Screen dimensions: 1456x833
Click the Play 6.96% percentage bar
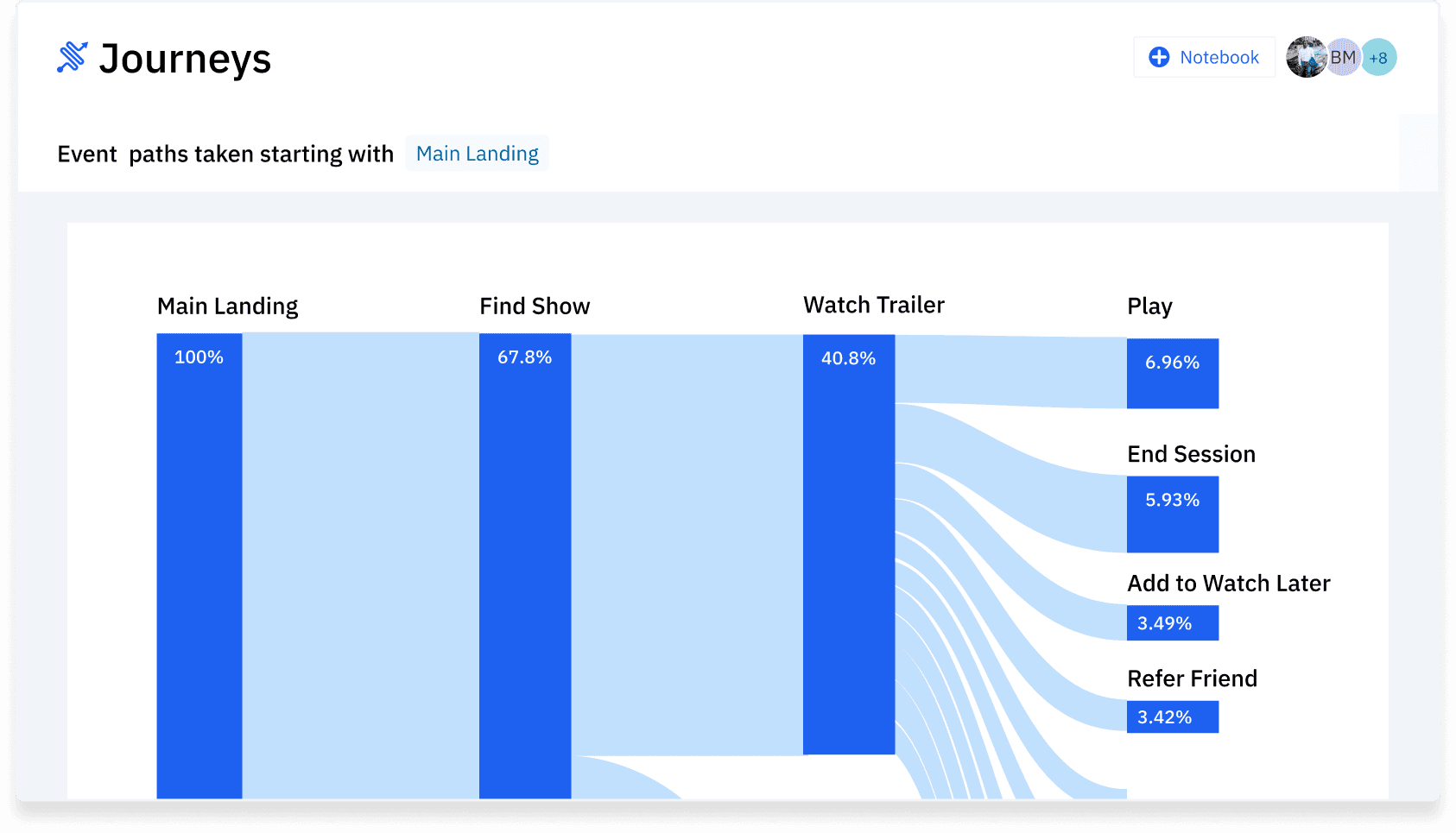coord(1173,373)
